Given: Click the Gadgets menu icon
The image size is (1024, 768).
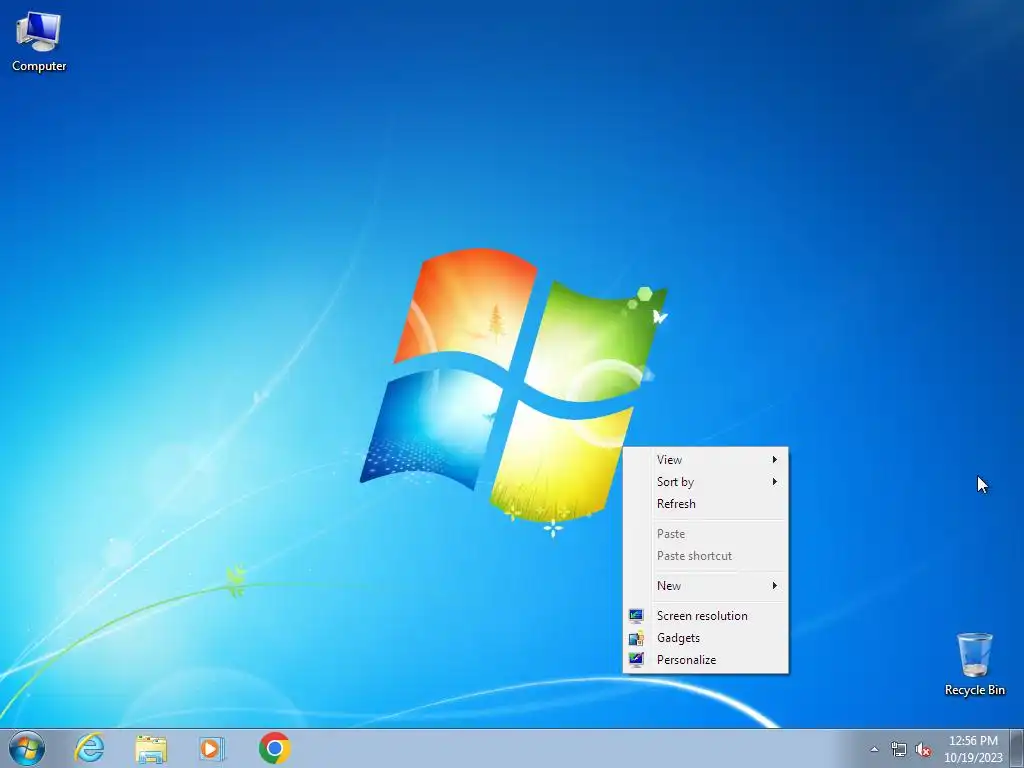Looking at the screenshot, I should (x=636, y=638).
